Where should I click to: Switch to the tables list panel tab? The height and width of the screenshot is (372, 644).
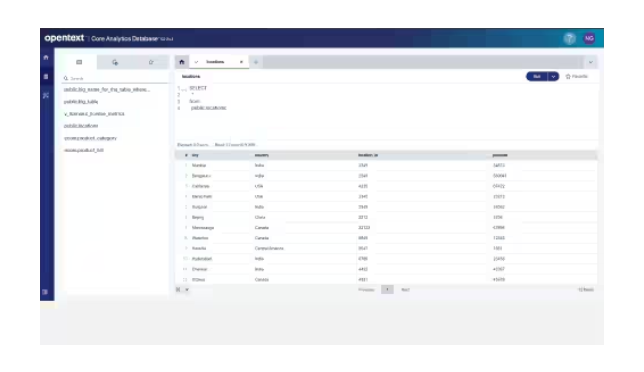tap(79, 62)
